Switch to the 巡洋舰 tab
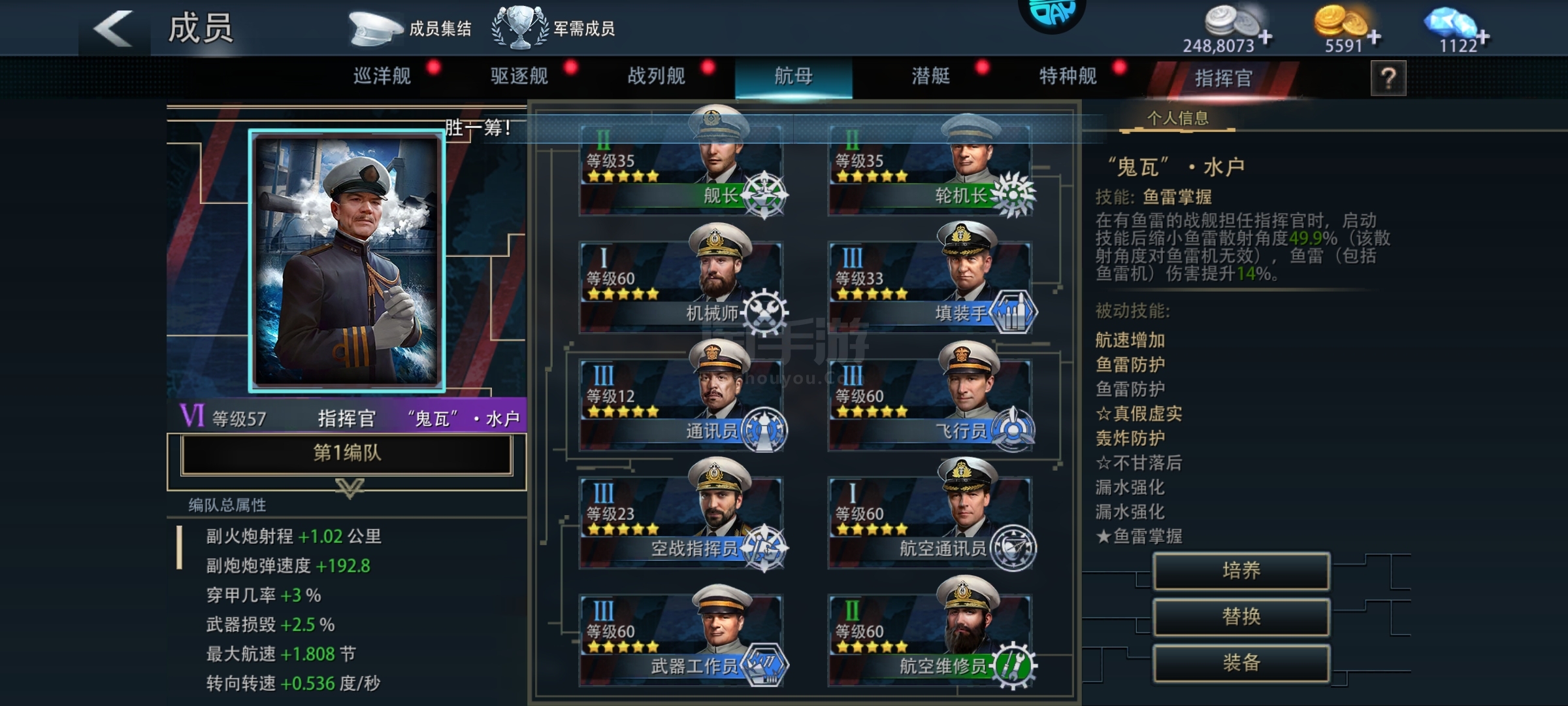 click(382, 76)
